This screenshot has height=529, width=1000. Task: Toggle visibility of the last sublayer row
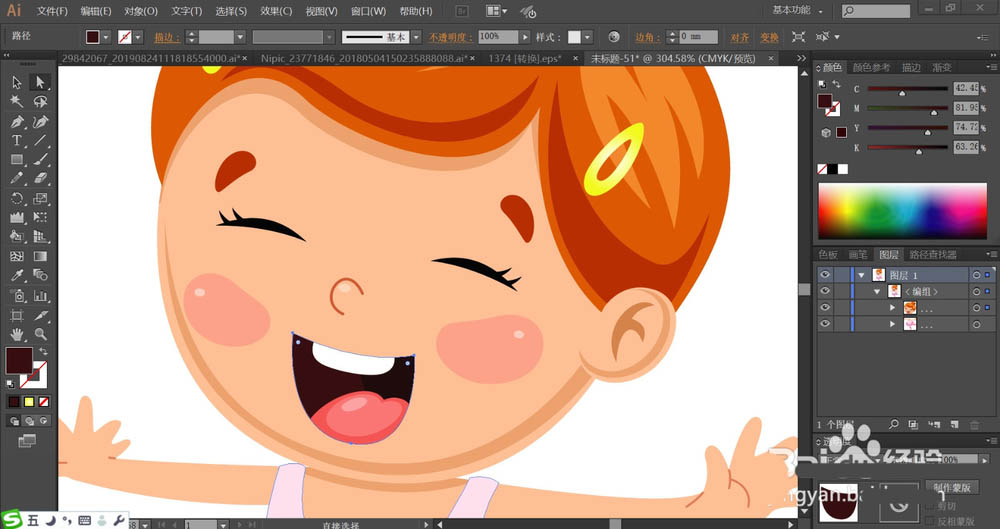pyautogui.click(x=825, y=324)
